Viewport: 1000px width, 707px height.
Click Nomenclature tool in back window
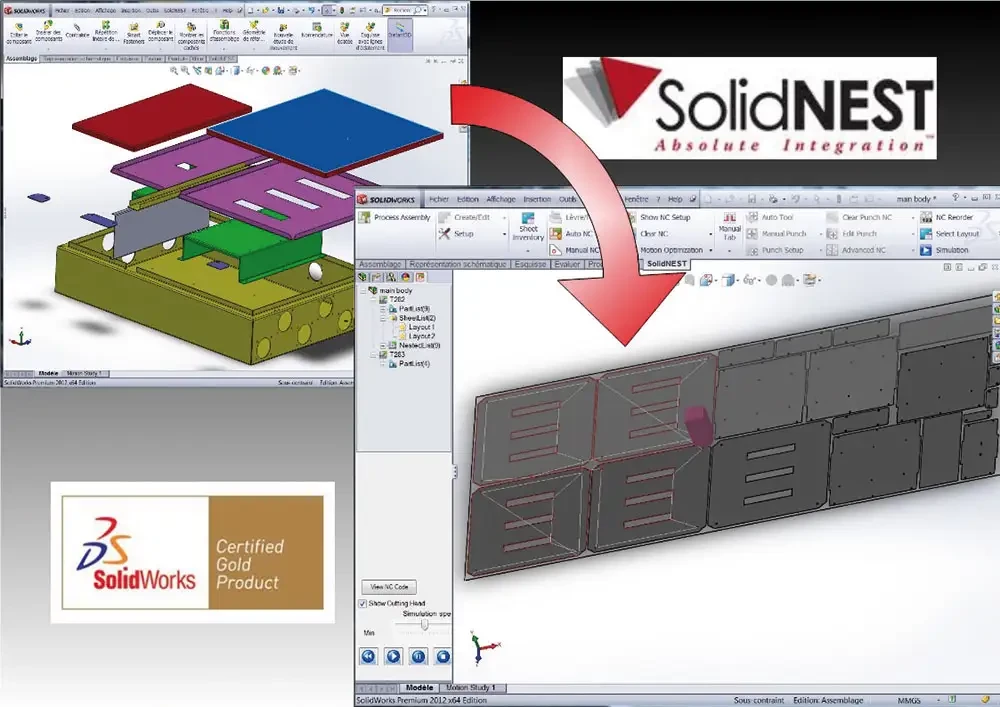pyautogui.click(x=316, y=31)
